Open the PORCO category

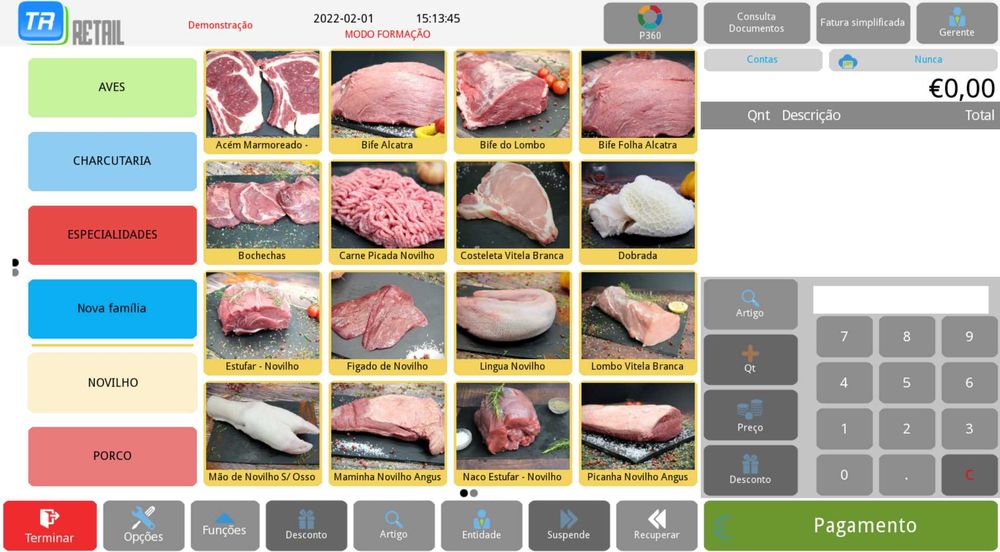[112, 456]
